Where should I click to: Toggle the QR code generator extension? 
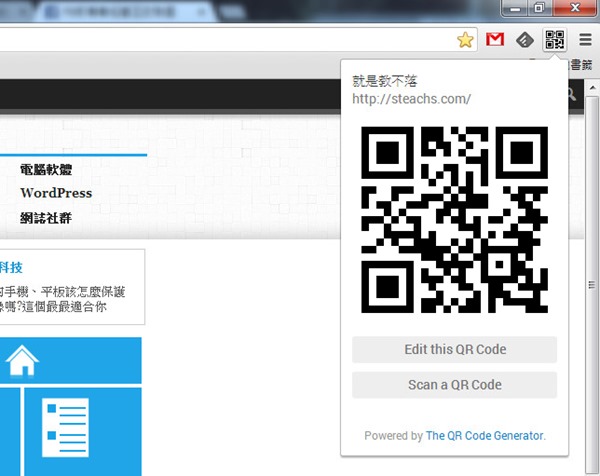click(x=555, y=40)
